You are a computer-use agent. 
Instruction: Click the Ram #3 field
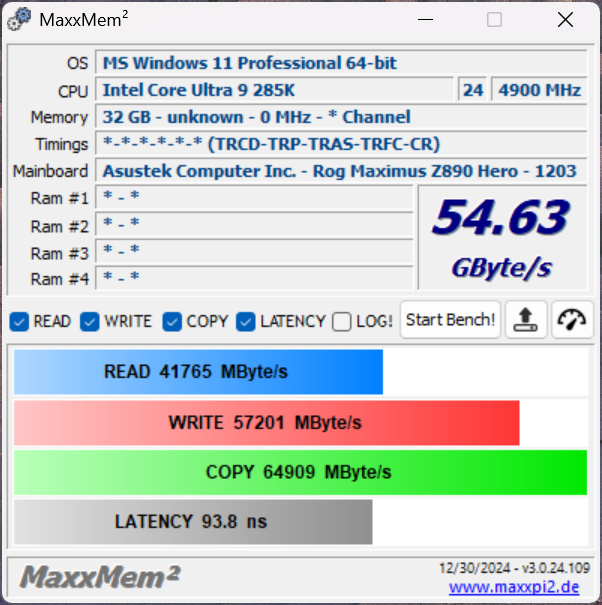click(x=255, y=252)
